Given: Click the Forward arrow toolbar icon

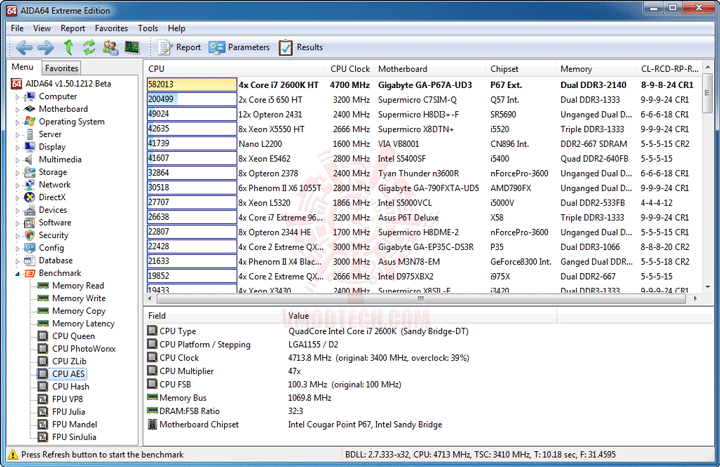Looking at the screenshot, I should click(45, 47).
